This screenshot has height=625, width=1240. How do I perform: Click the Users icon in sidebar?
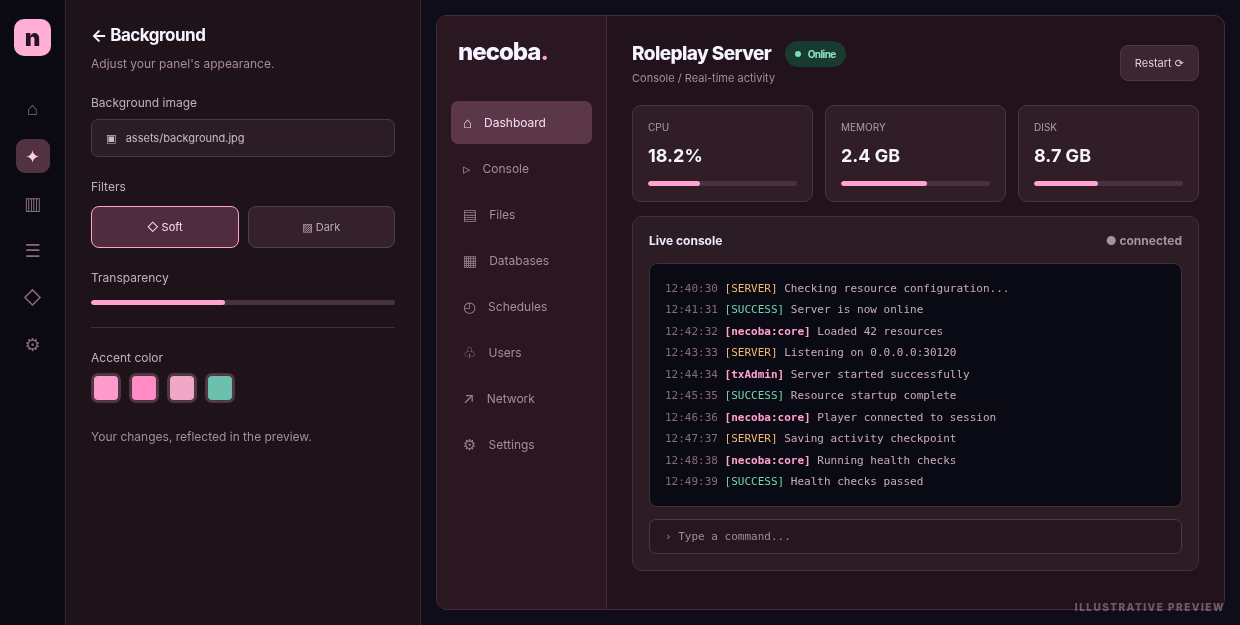(469, 353)
